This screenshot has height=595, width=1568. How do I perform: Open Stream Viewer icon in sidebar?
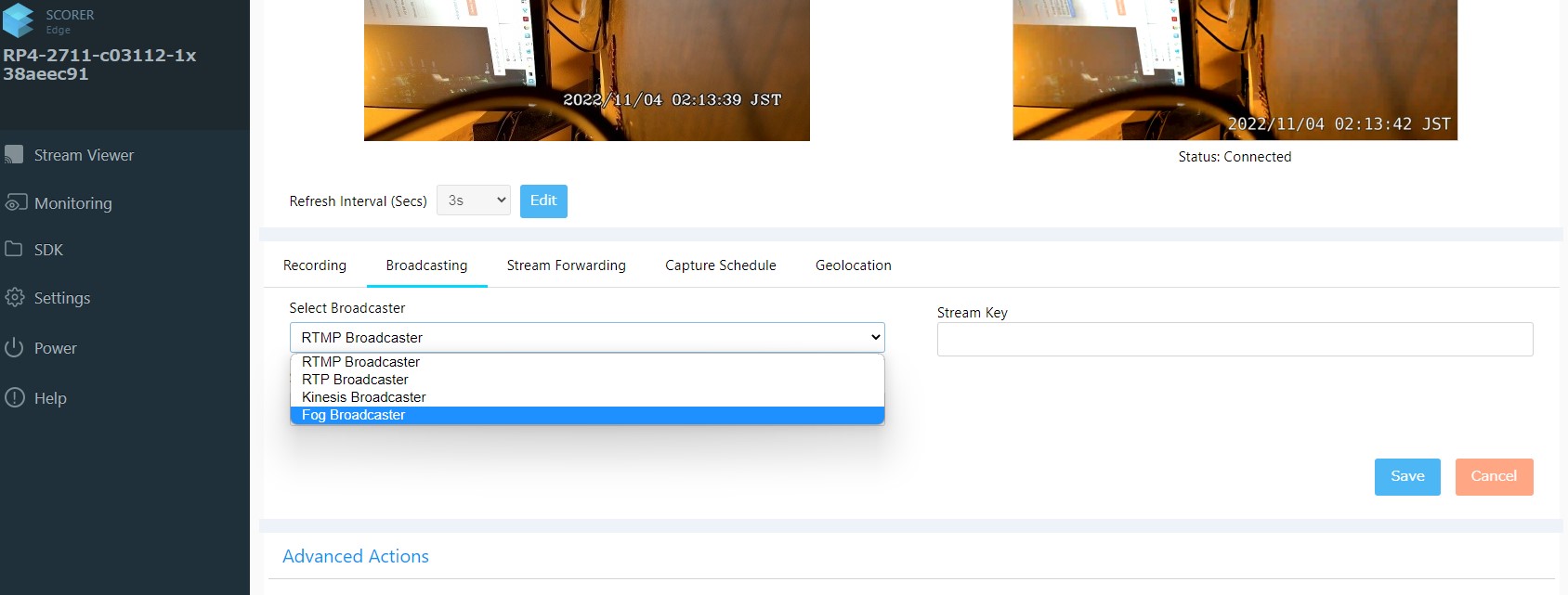pyautogui.click(x=14, y=155)
